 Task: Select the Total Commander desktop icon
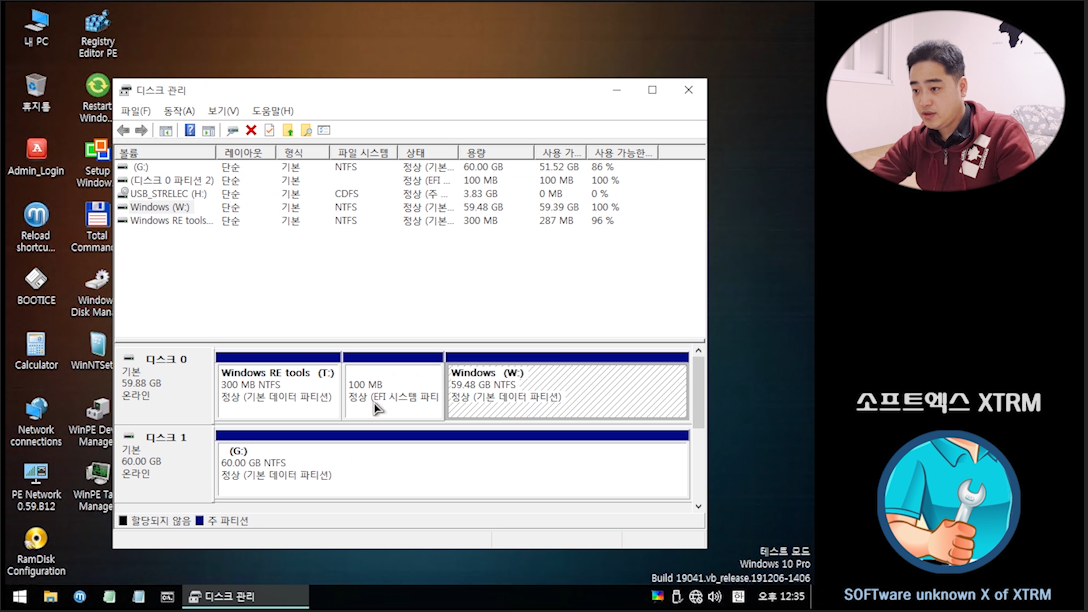[94, 227]
